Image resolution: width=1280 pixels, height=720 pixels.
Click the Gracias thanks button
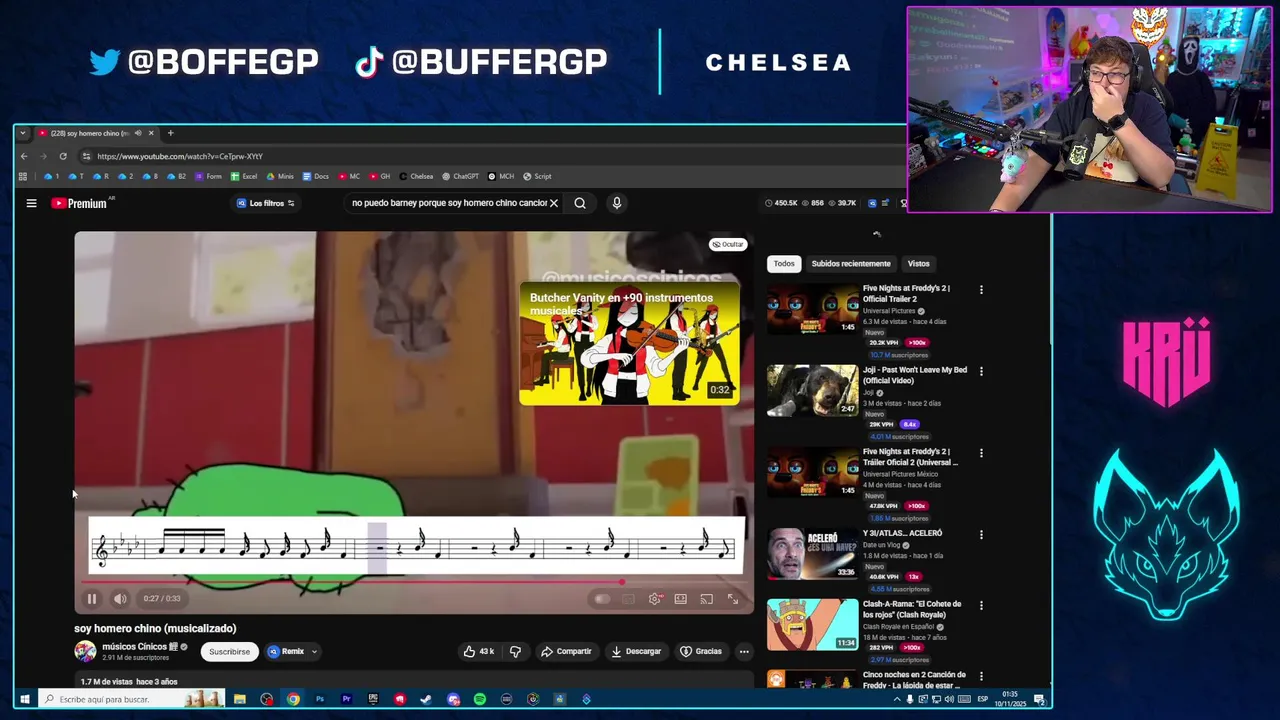700,652
